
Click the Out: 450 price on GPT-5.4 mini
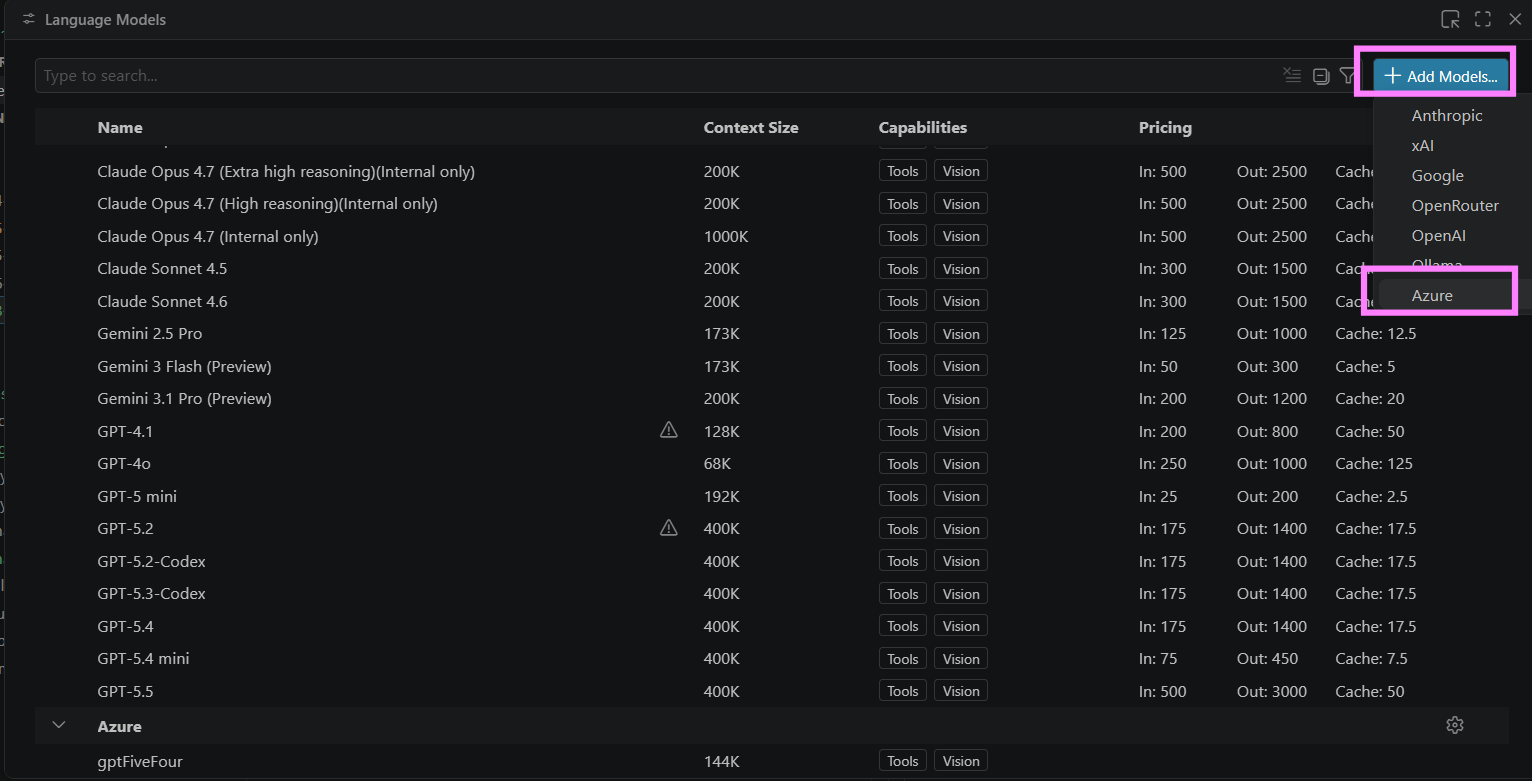point(1267,658)
